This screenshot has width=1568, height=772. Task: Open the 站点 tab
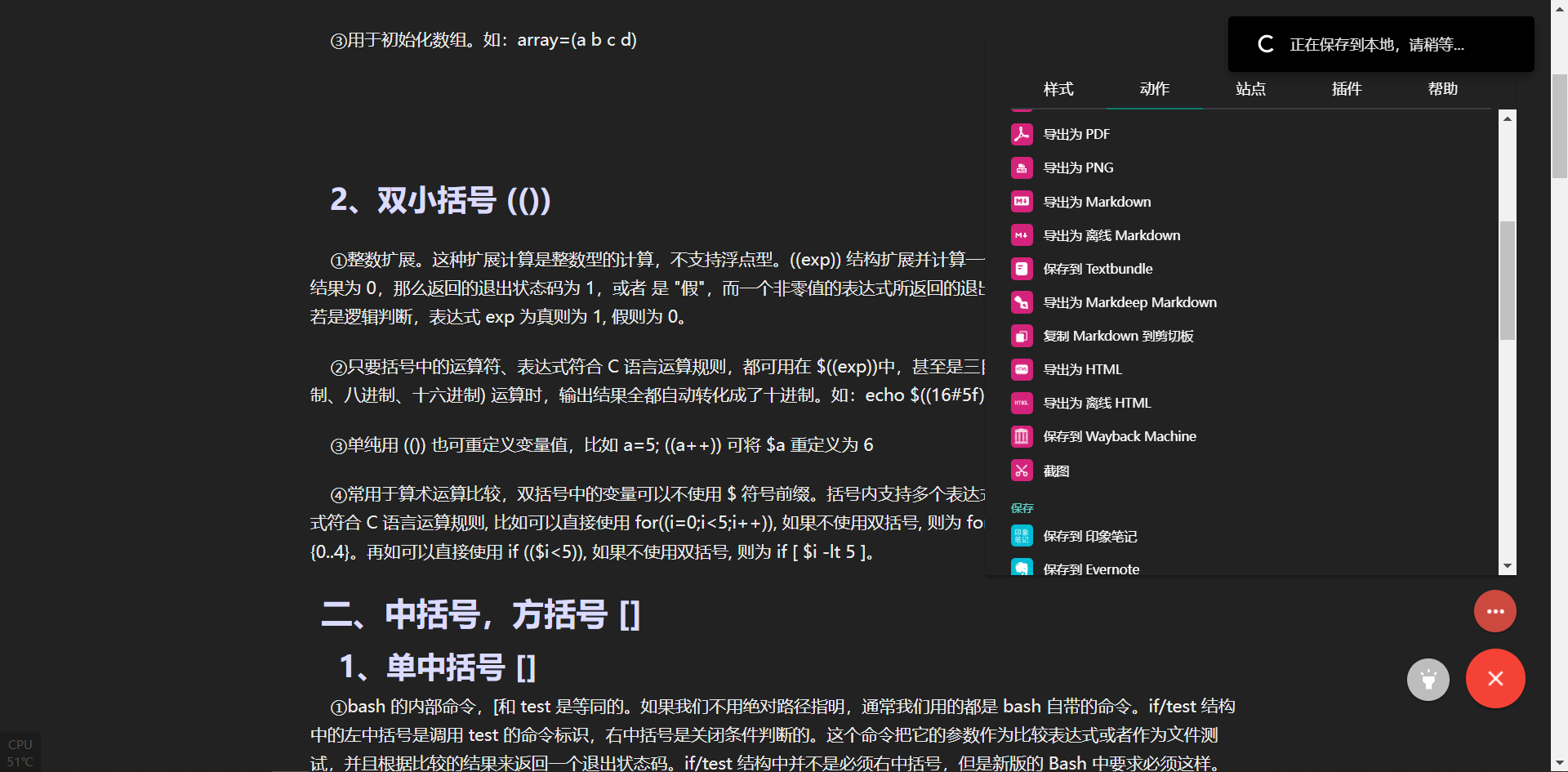(x=1250, y=89)
